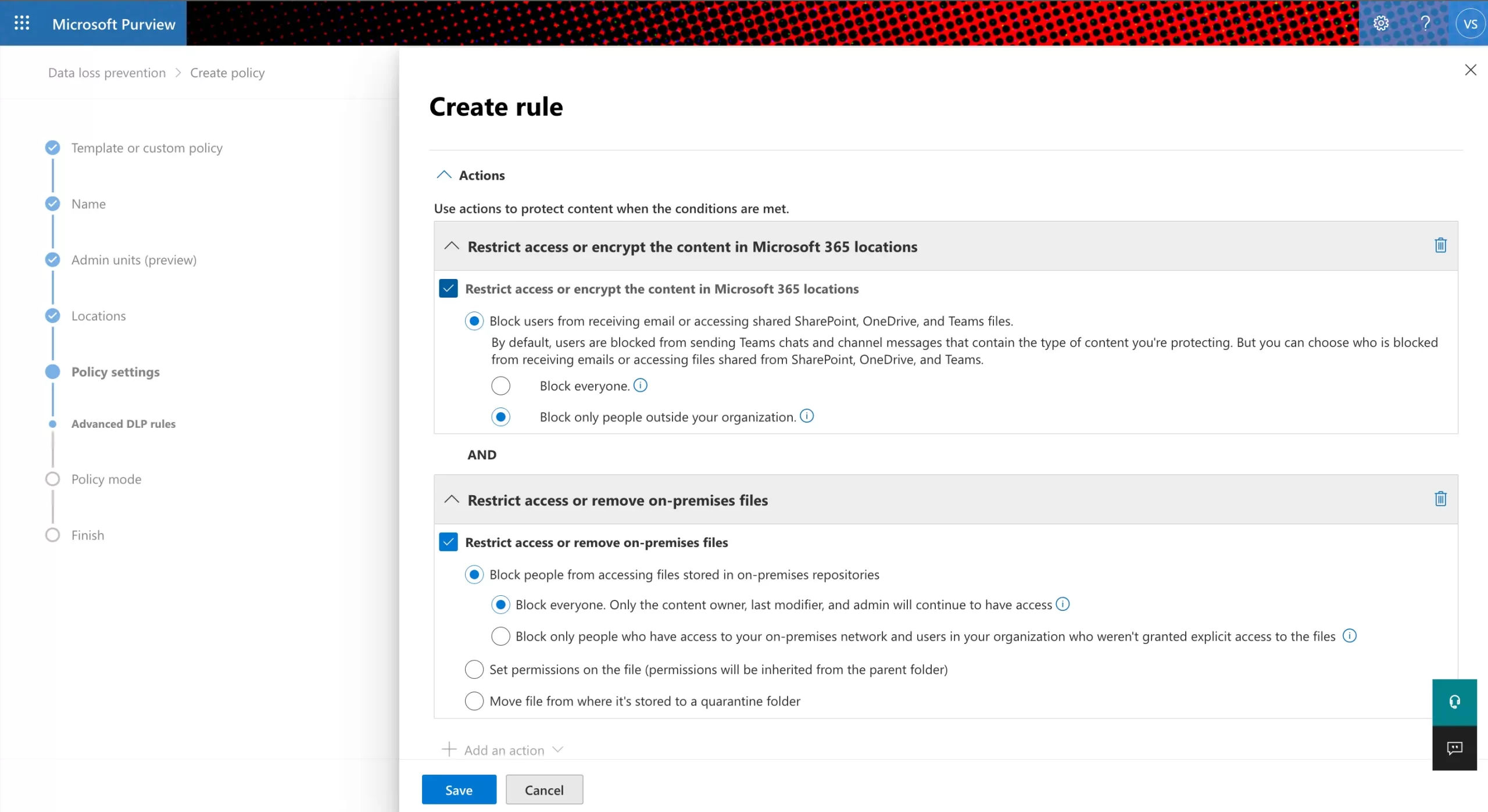Select Move file to a quarantine folder
Screen dimensions: 1488x812
tap(474, 700)
